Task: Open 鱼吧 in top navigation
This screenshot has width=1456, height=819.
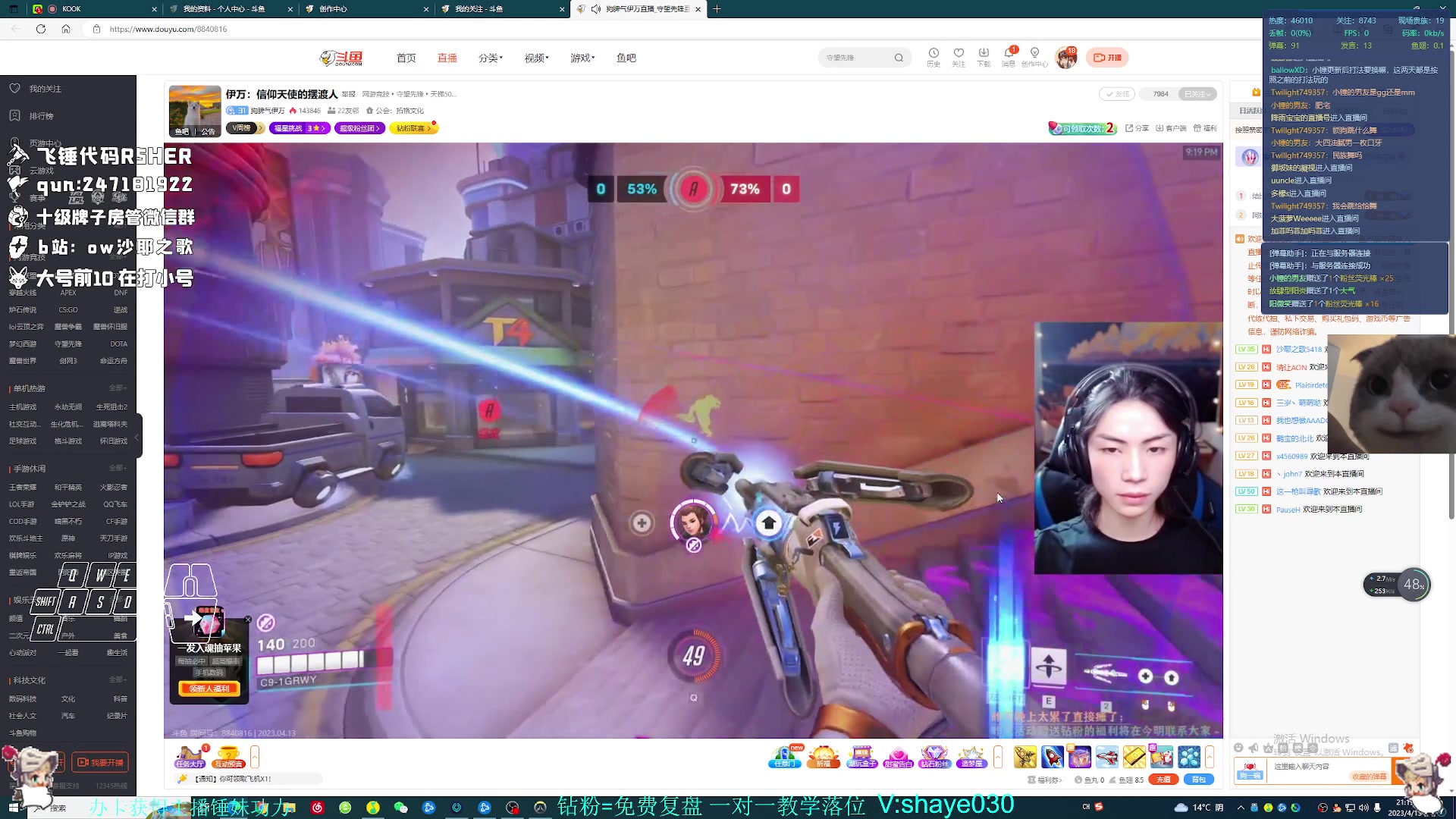Action: pos(626,58)
